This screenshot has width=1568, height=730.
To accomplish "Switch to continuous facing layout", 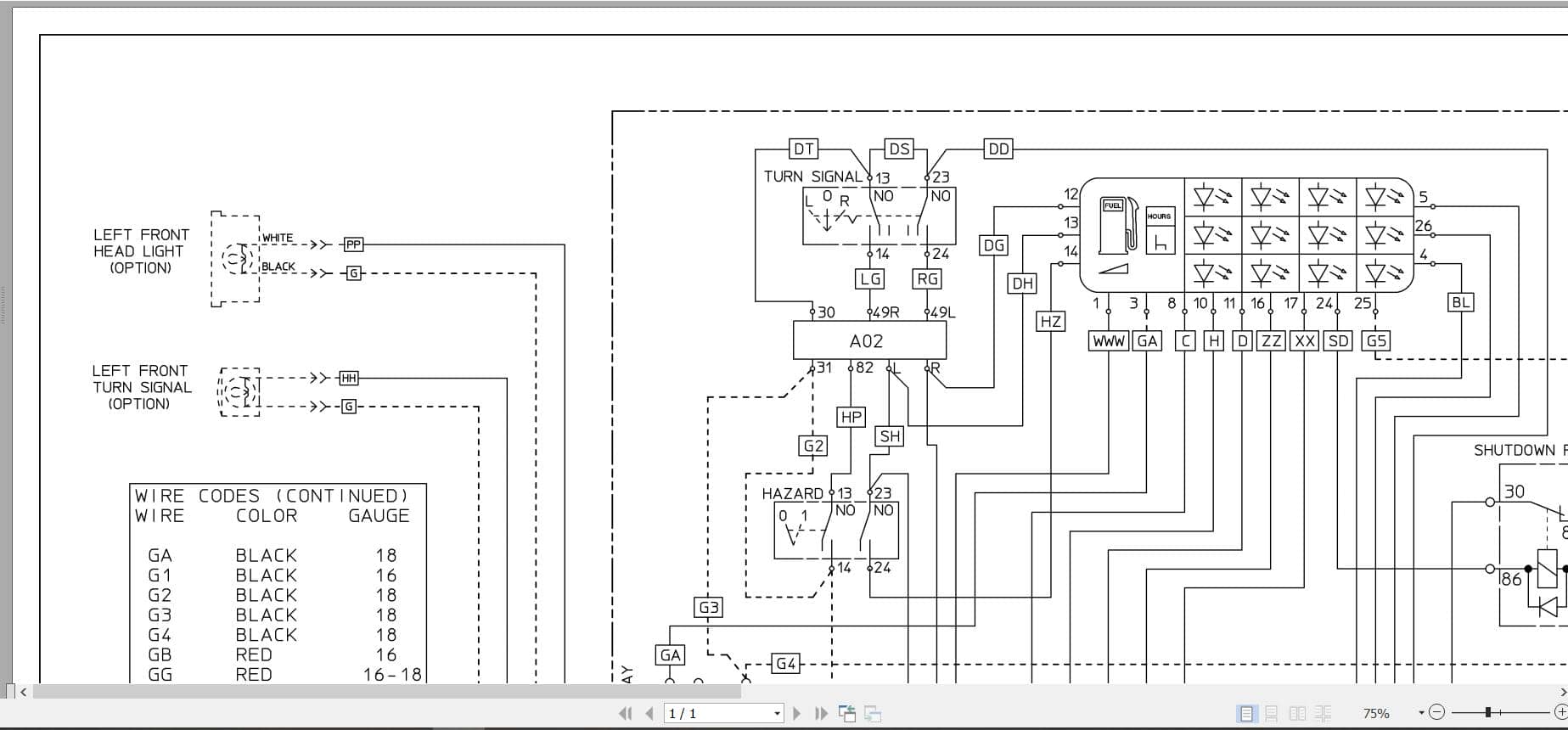I will coord(1323,714).
